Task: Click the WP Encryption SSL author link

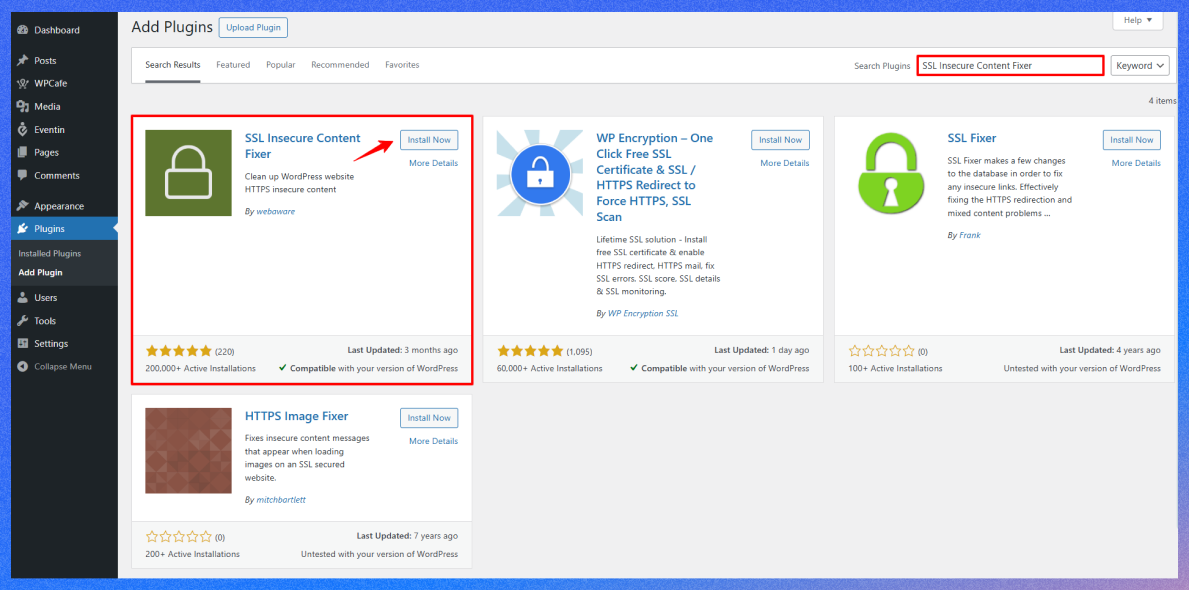Action: coord(643,312)
